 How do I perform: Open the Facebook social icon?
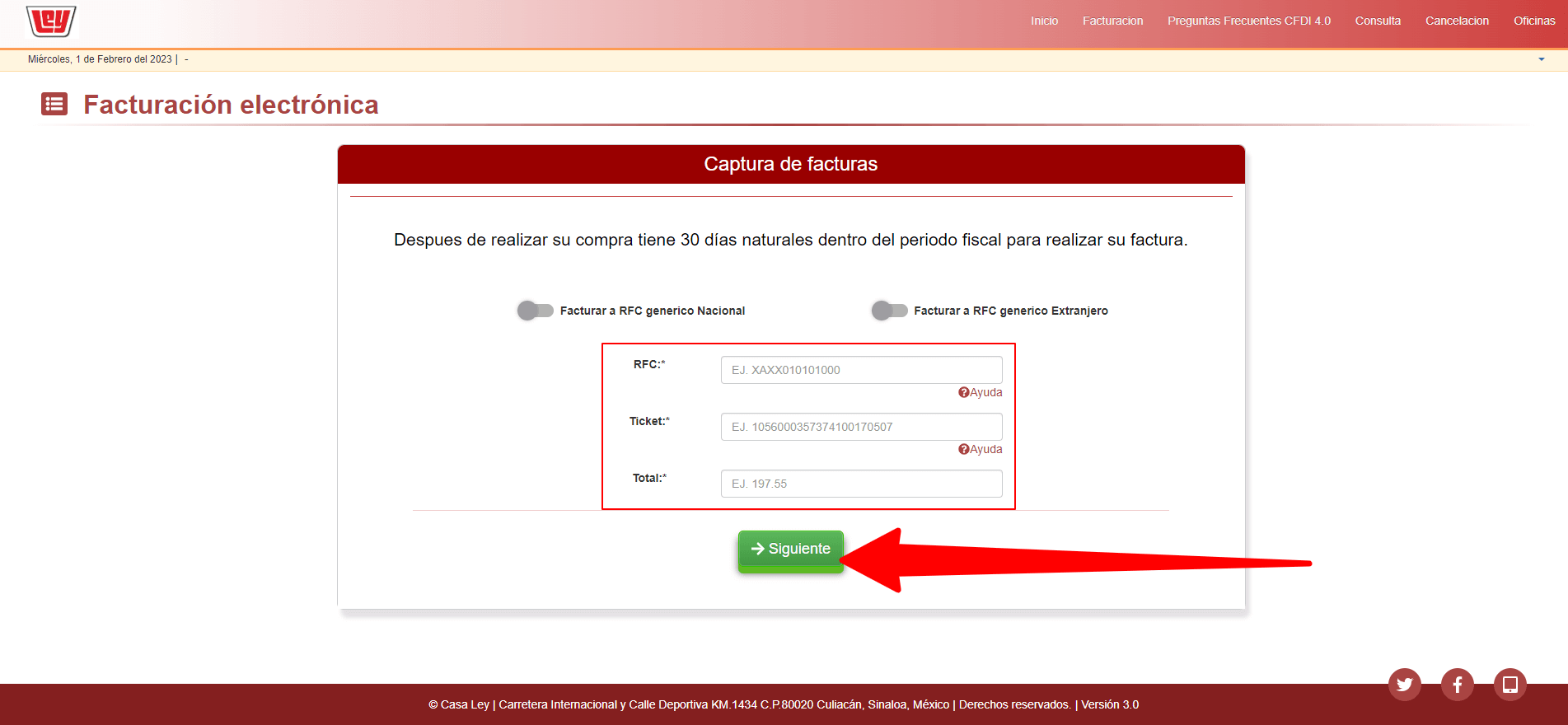click(x=1457, y=685)
